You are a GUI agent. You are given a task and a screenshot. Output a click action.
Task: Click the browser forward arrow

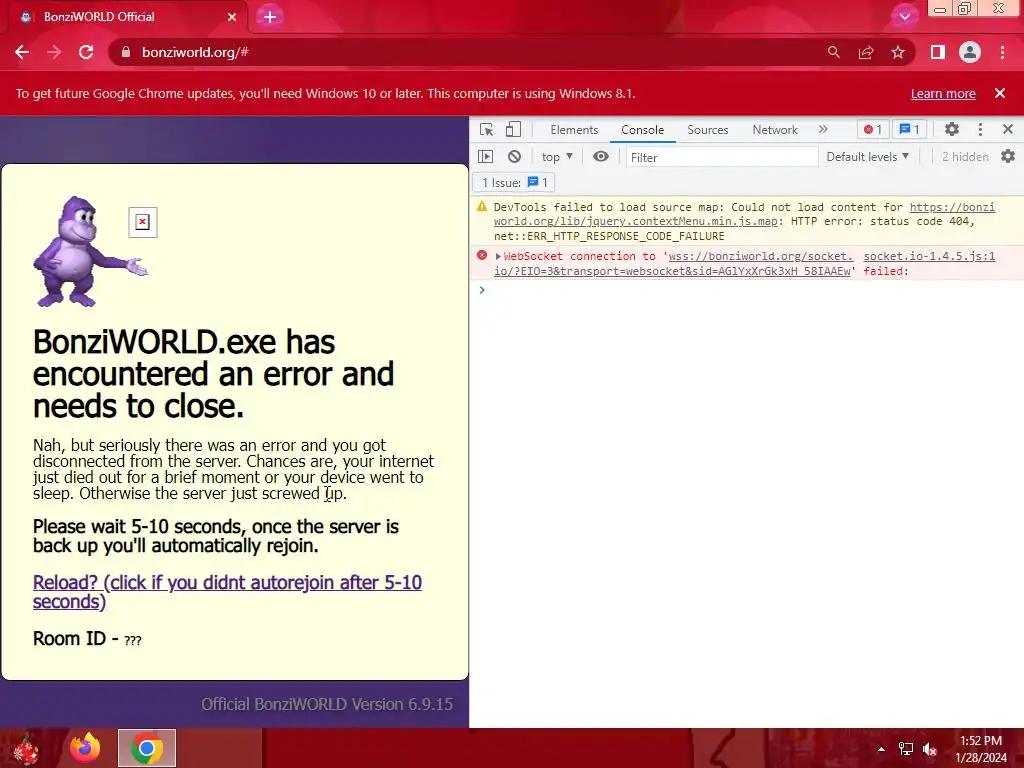coord(54,52)
